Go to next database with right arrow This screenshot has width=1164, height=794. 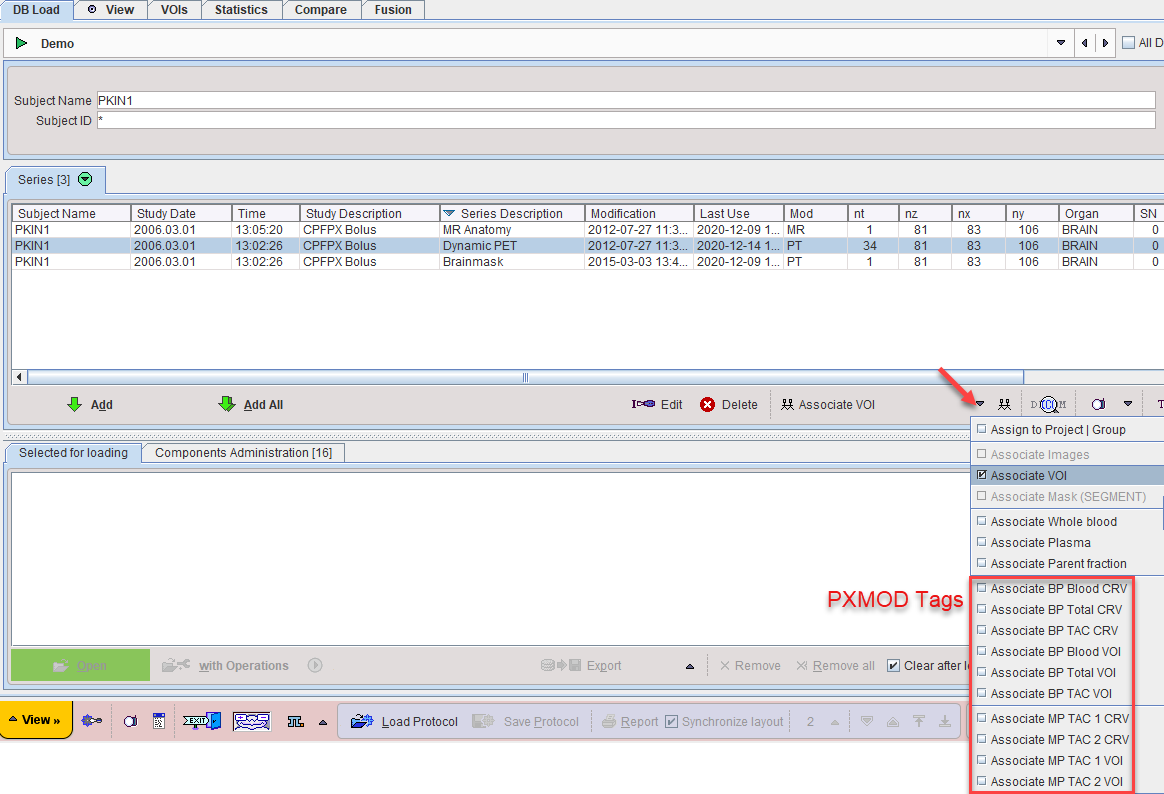pos(1105,43)
